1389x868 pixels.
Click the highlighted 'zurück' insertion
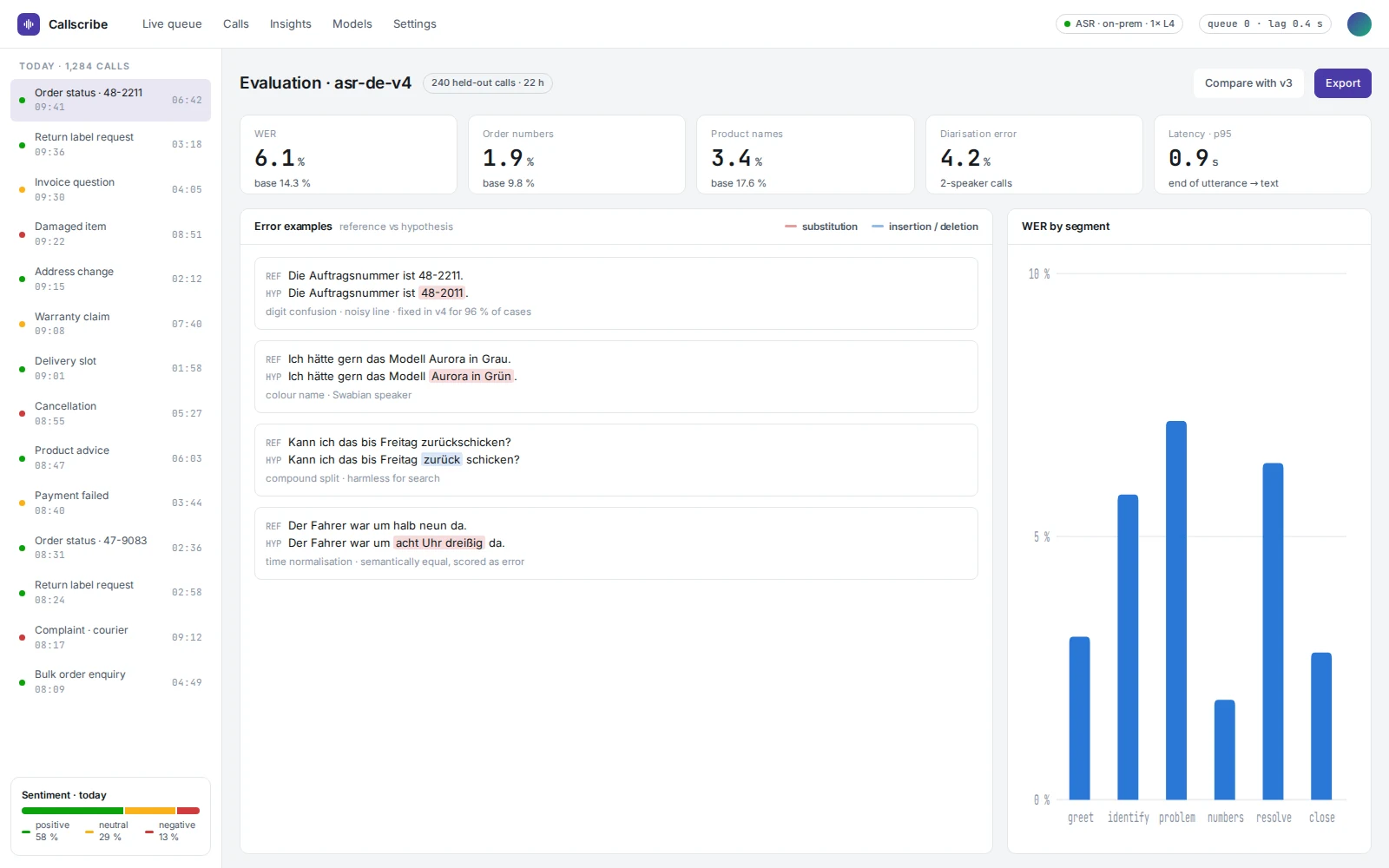tap(442, 460)
